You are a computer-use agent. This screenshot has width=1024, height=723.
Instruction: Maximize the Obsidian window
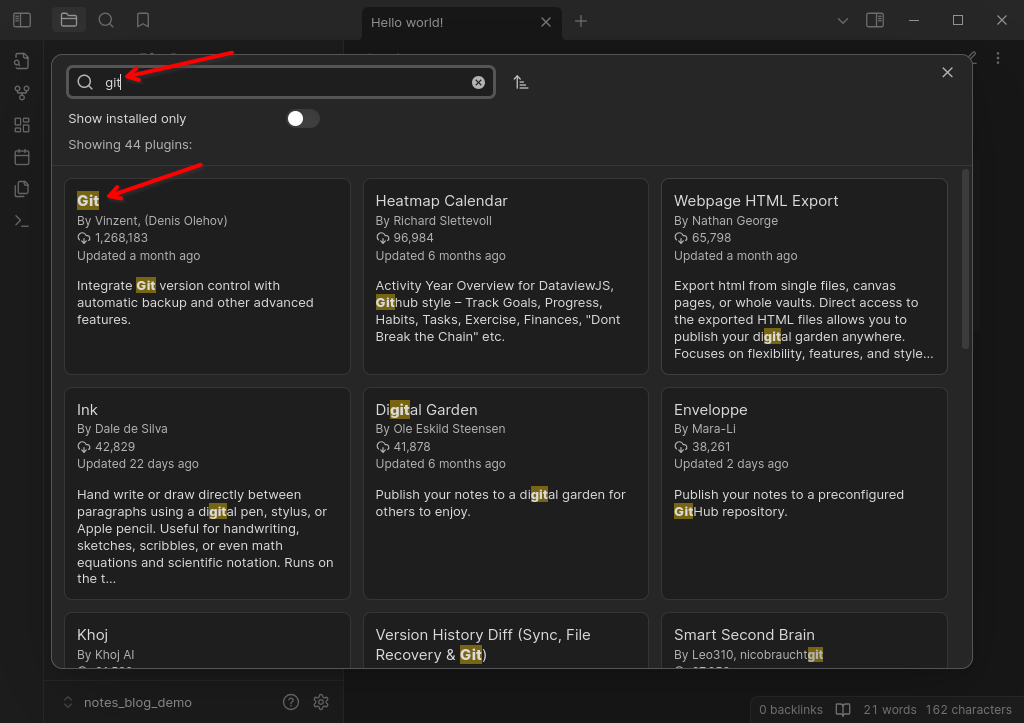957,20
